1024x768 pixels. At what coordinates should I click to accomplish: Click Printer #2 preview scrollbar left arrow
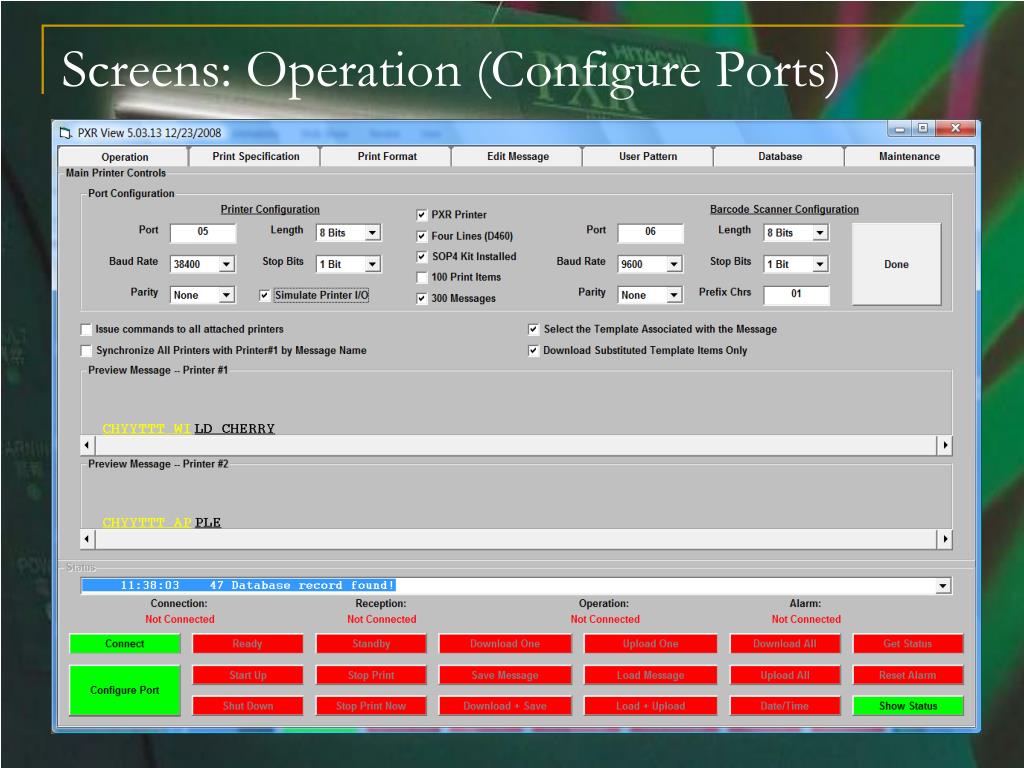pos(87,539)
